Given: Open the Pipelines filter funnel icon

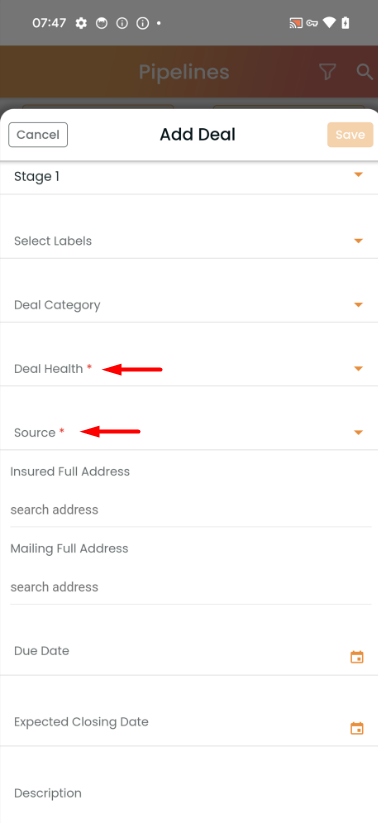Looking at the screenshot, I should pyautogui.click(x=327, y=72).
